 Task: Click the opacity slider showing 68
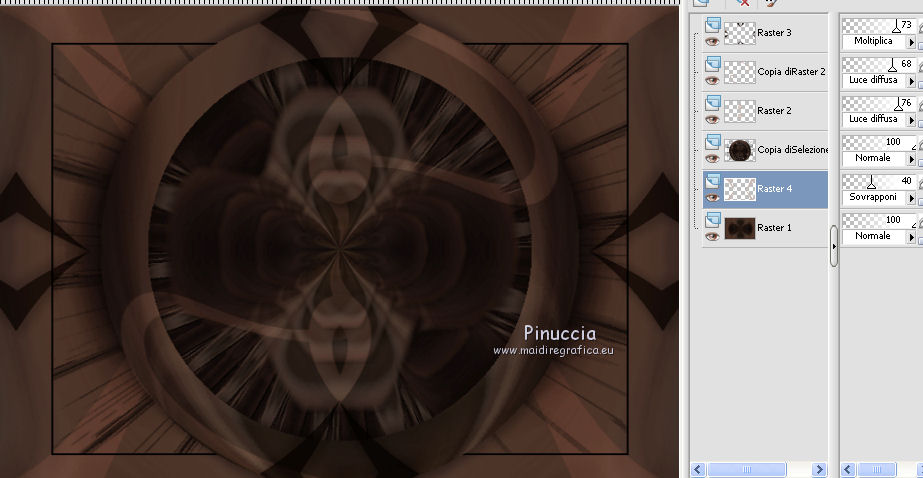879,64
